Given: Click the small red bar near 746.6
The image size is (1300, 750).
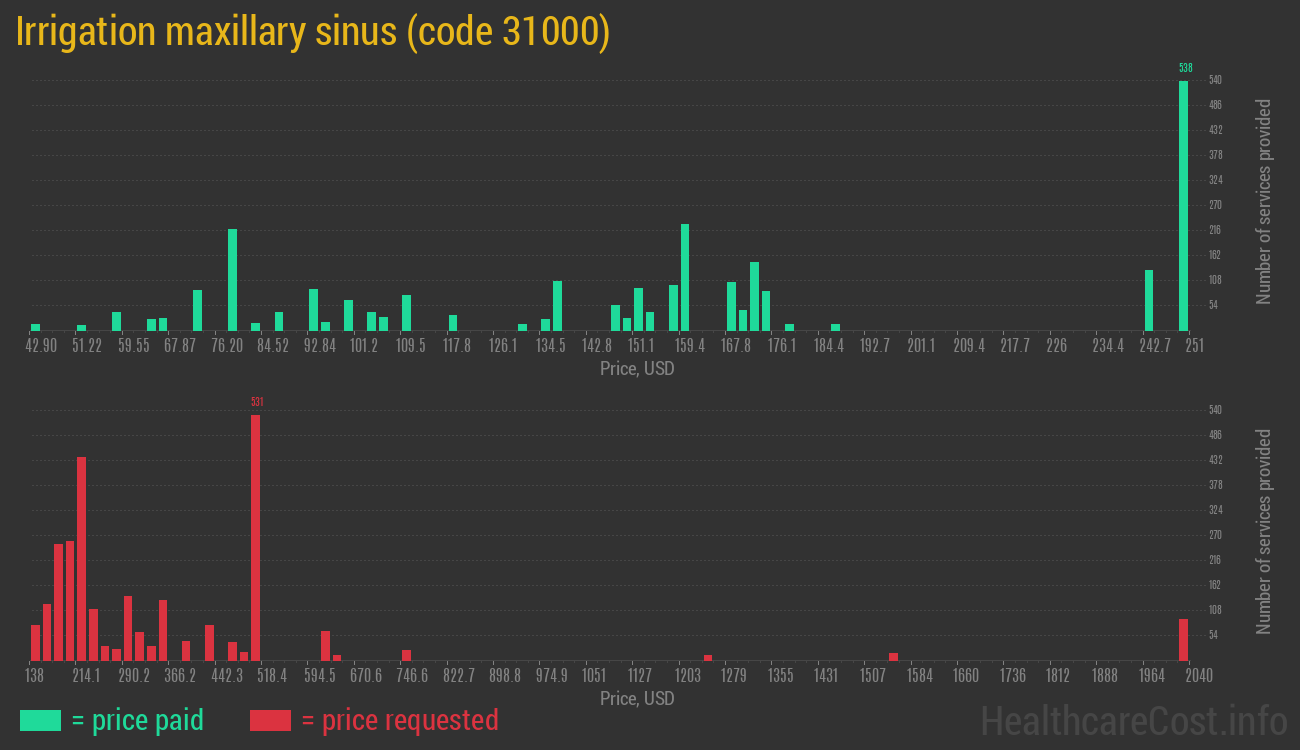Looking at the screenshot, I should click(406, 655).
